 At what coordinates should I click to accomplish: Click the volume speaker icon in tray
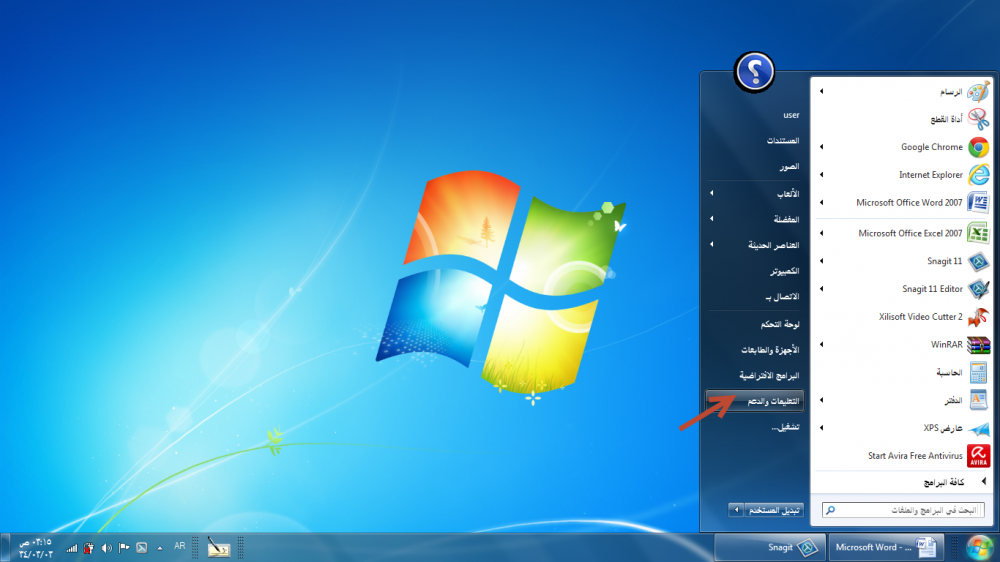coord(107,548)
